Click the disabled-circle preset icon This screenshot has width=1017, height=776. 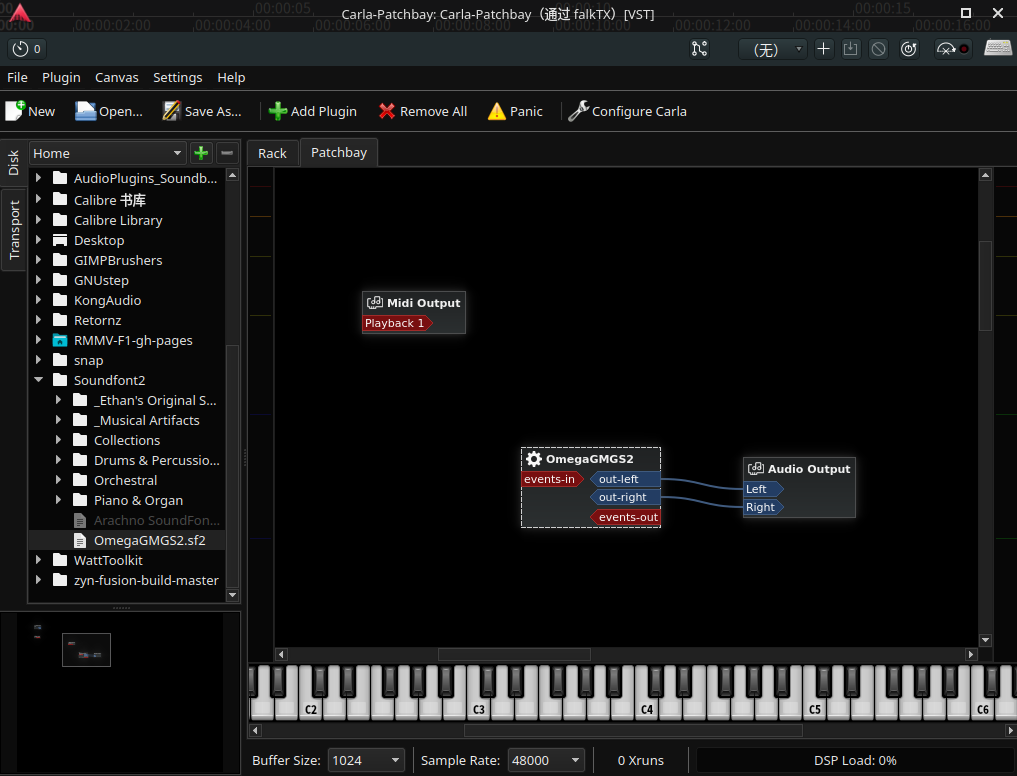(x=878, y=49)
